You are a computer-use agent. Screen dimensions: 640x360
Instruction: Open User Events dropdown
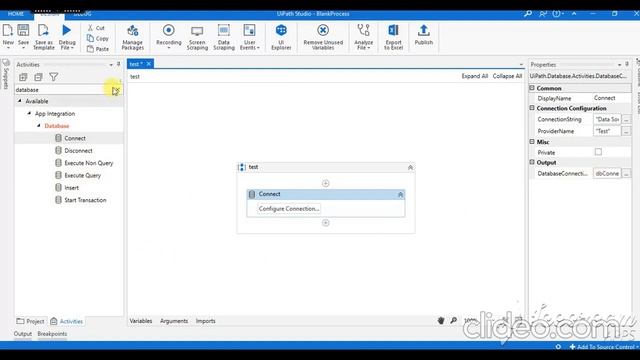[x=249, y=36]
